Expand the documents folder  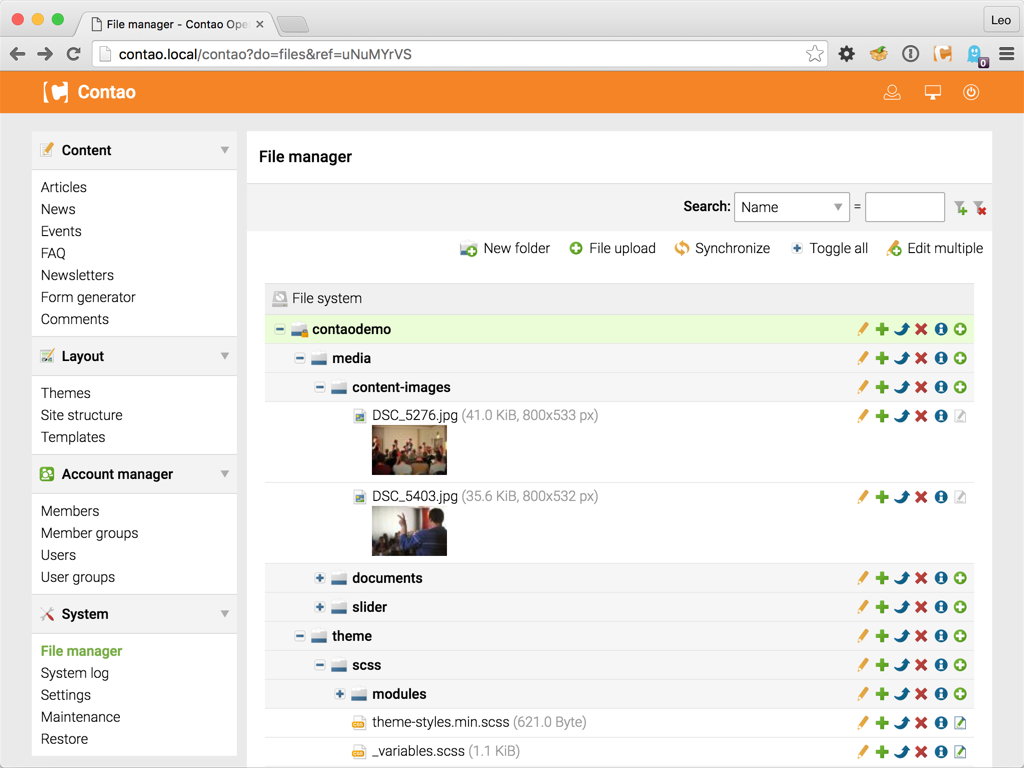tap(319, 578)
